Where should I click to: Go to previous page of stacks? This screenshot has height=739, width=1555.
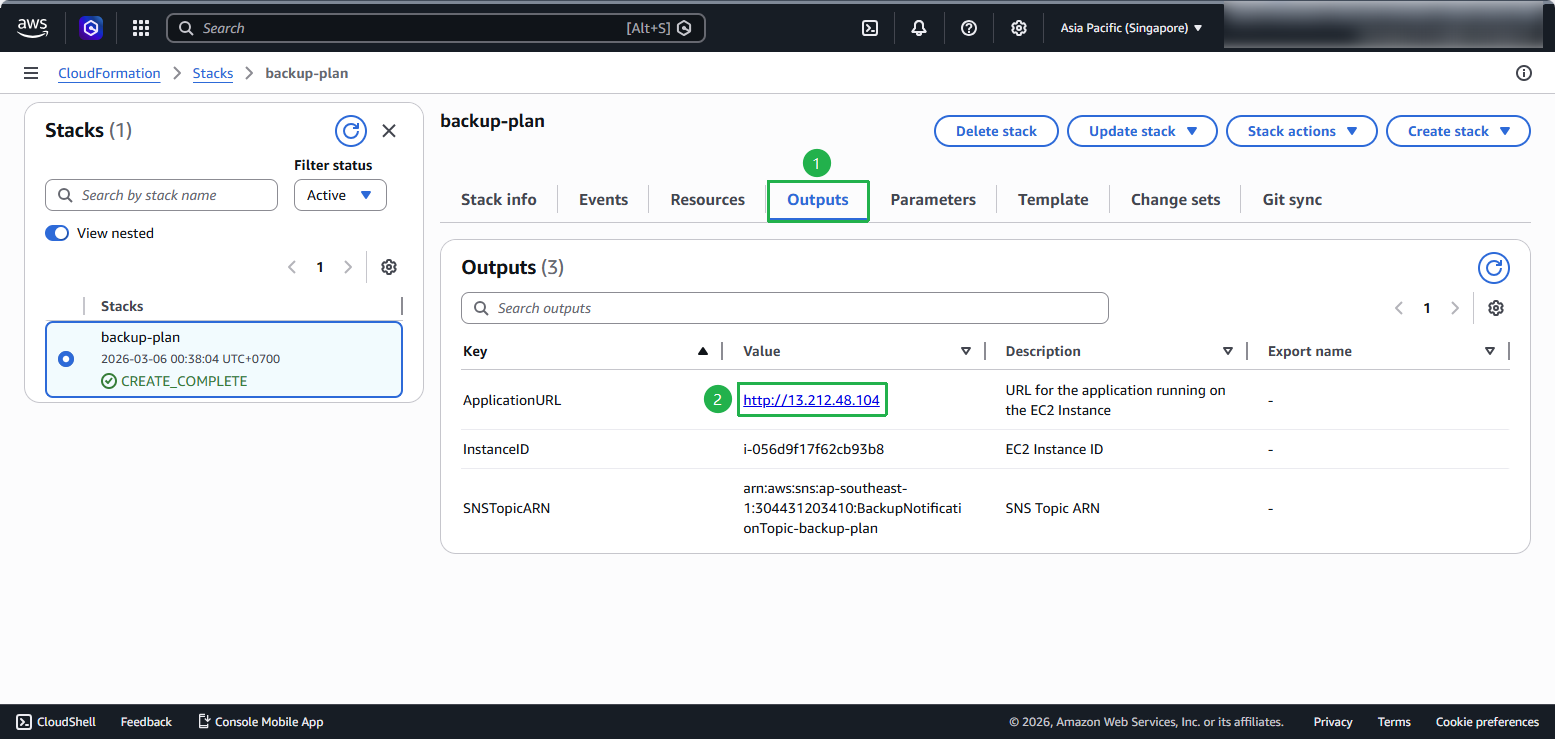[x=292, y=267]
